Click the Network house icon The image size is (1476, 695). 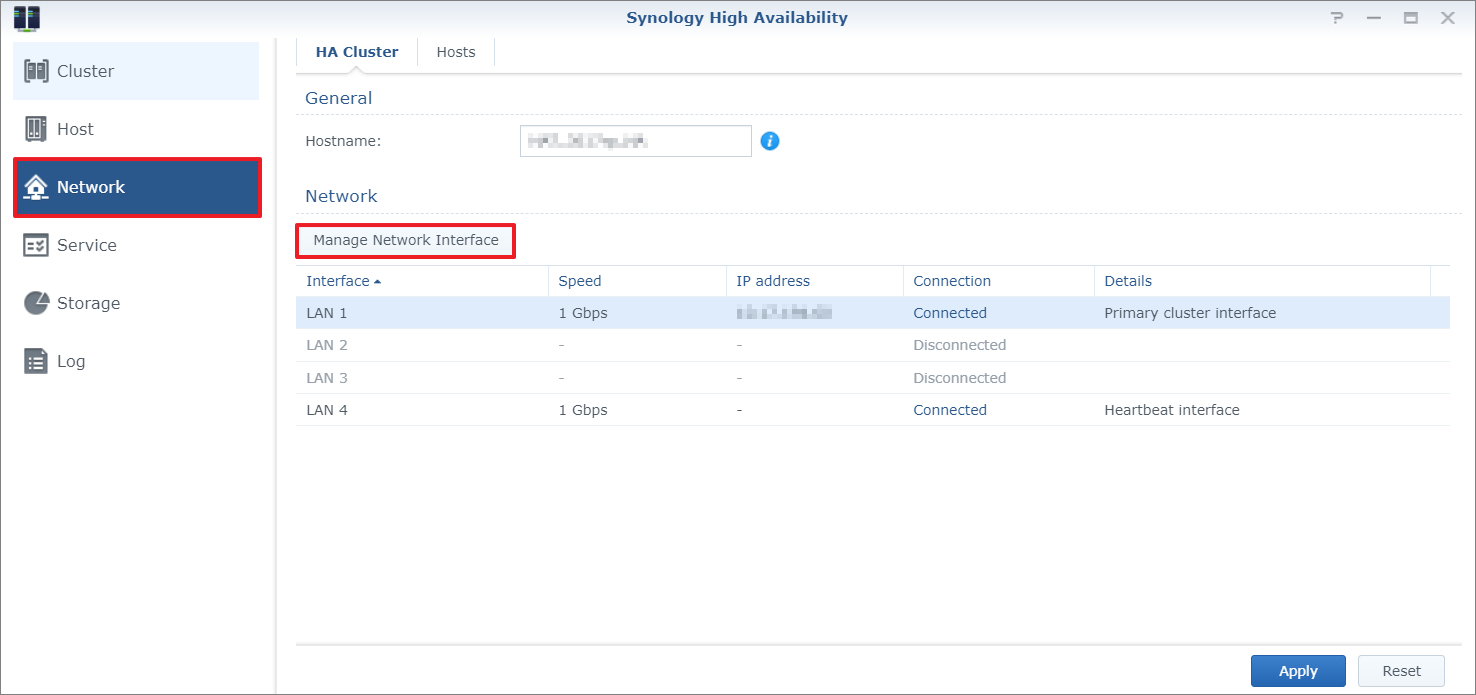36,187
